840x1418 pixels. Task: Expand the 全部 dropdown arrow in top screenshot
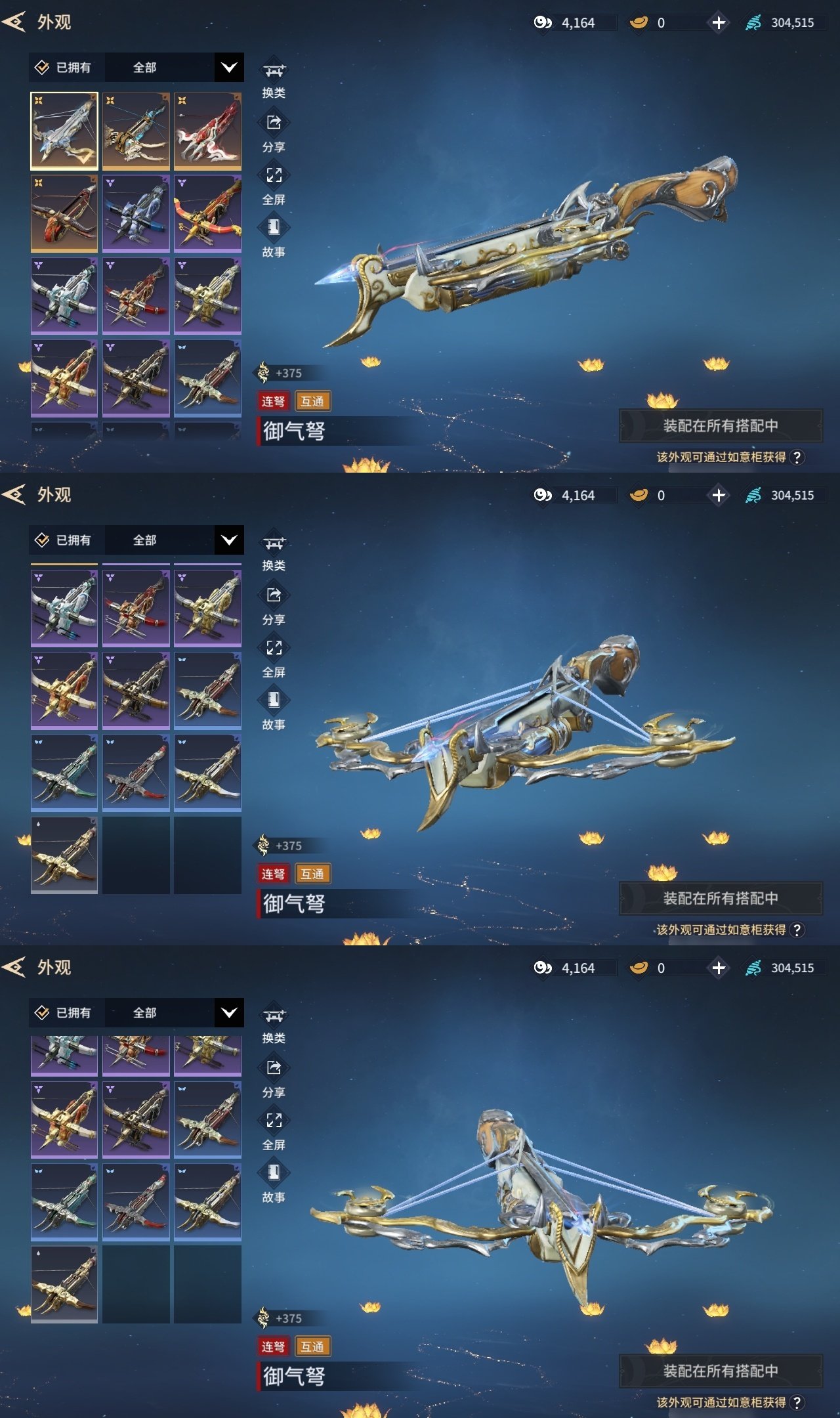click(229, 68)
